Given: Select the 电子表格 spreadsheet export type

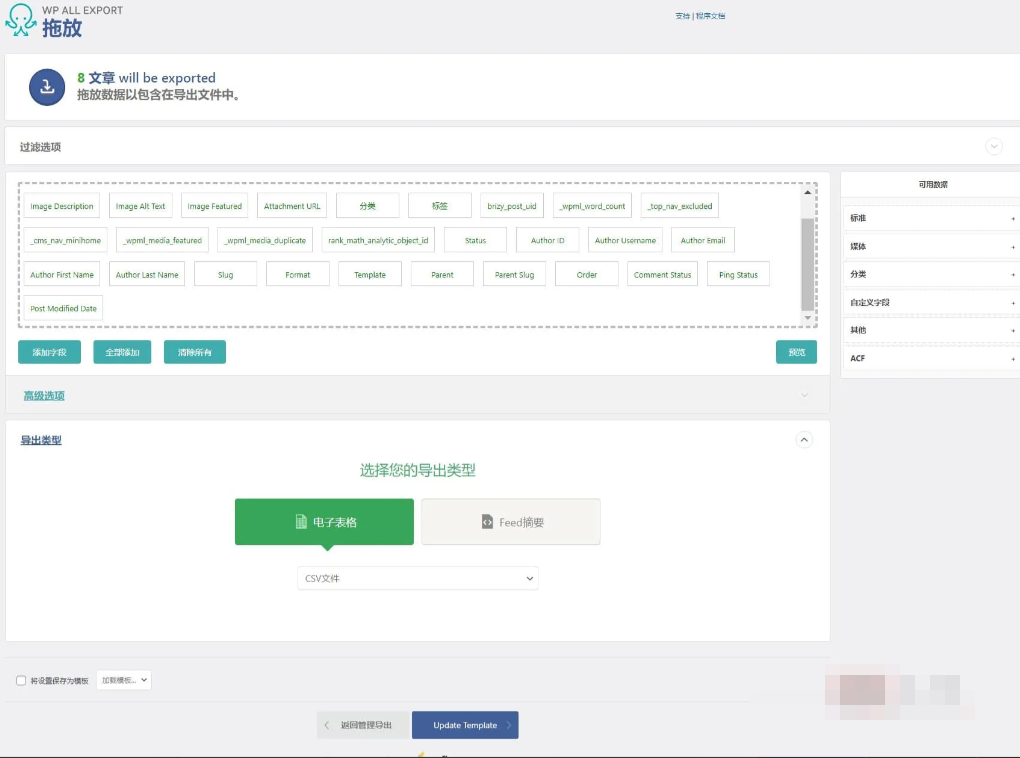Looking at the screenshot, I should [324, 522].
